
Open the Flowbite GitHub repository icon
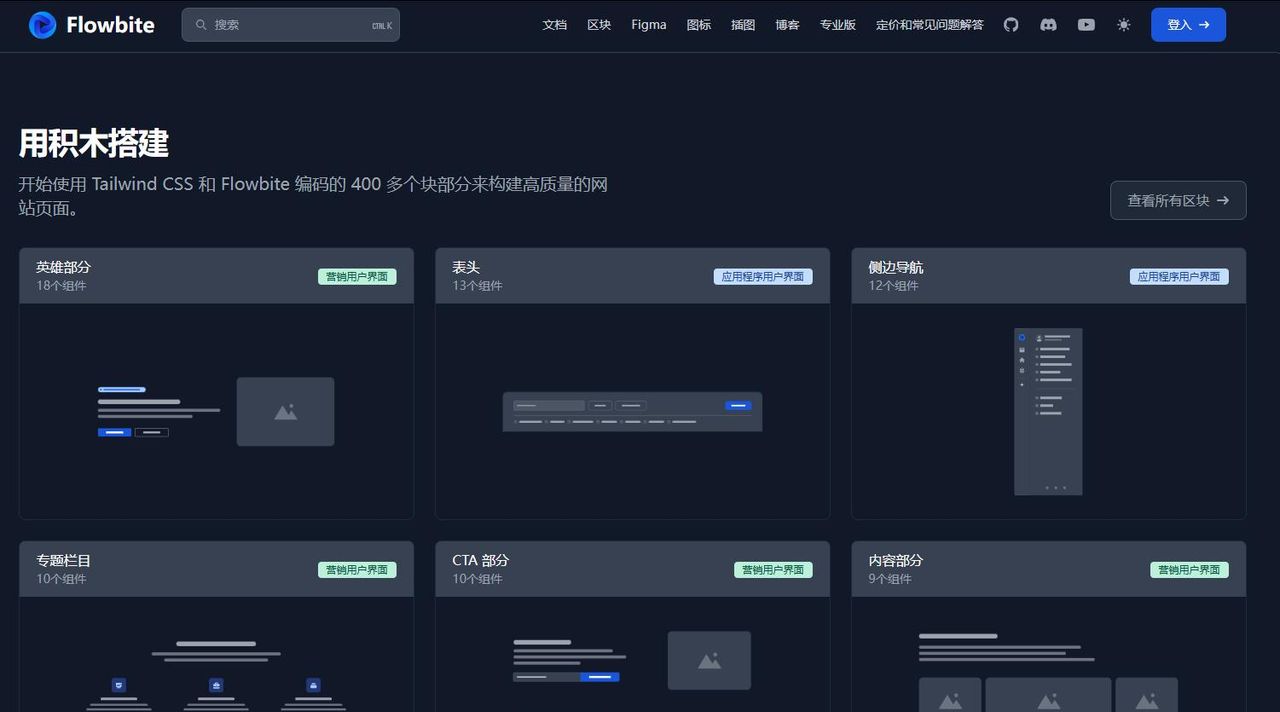coord(1010,24)
